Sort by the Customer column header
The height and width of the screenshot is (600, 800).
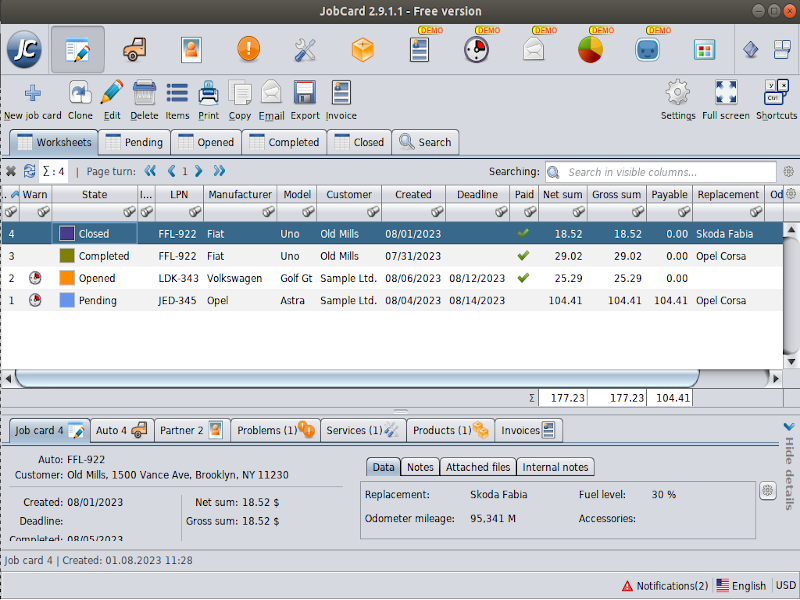[x=349, y=194]
